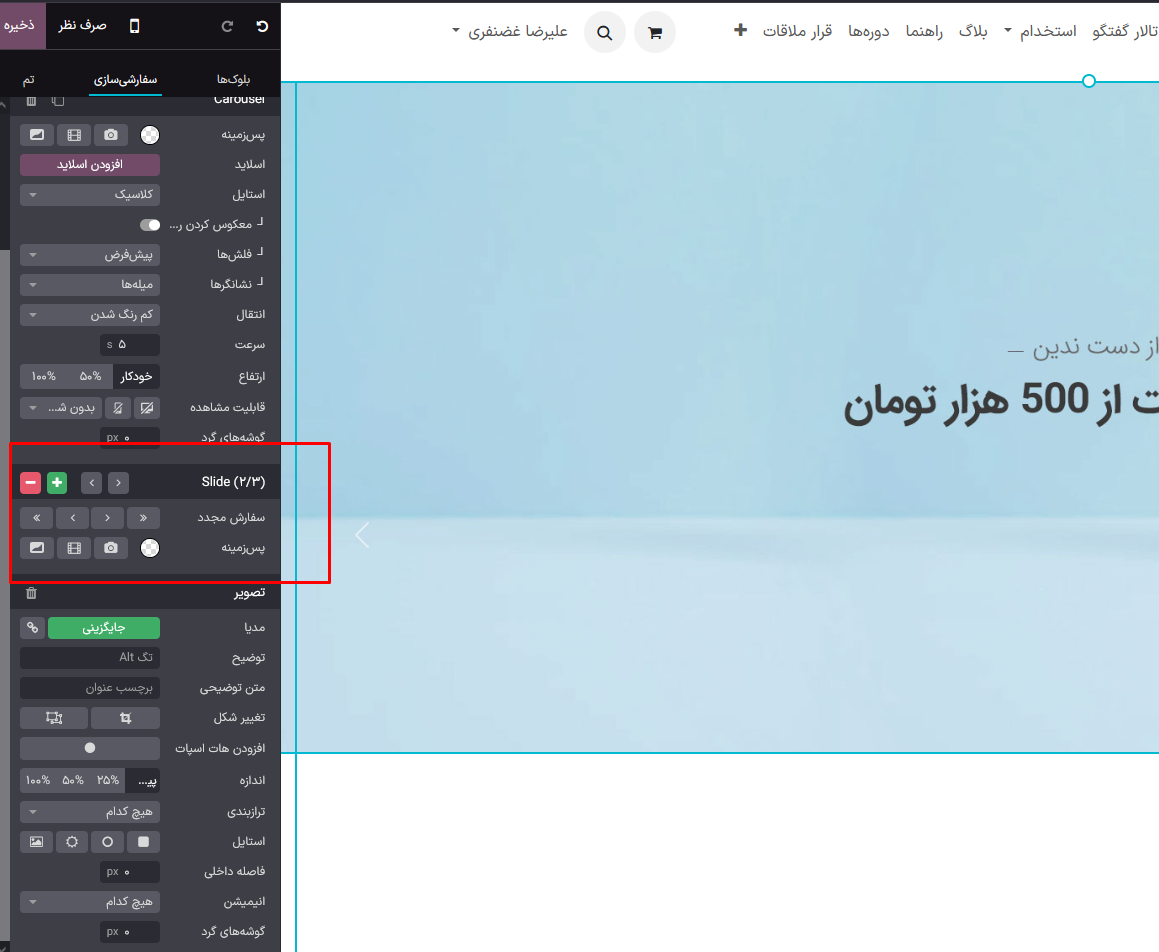
Task: Click the hide-on-desktop icon in the visibility row
Action: pos(147,407)
